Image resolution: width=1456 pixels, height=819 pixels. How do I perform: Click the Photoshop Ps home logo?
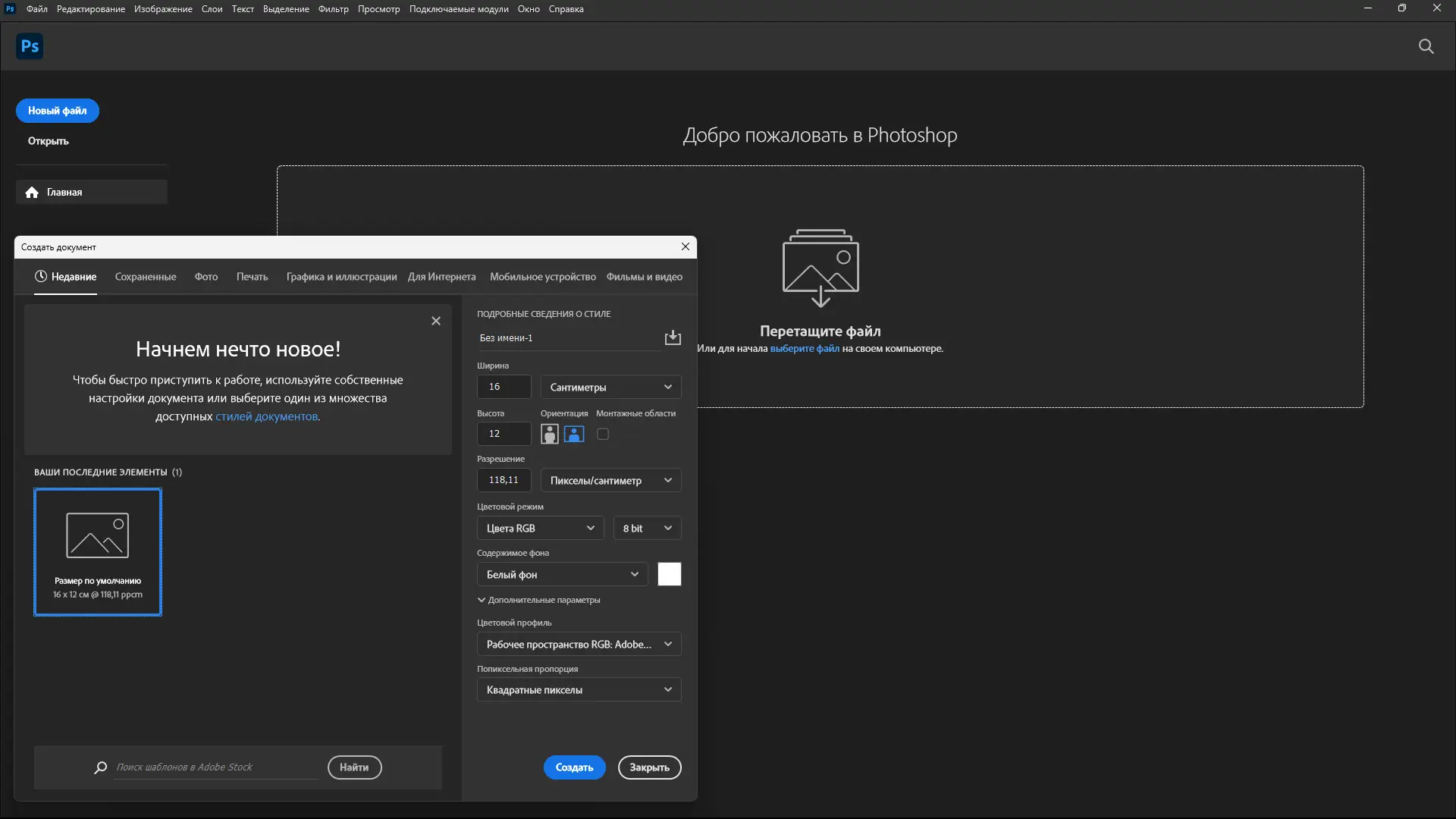(x=30, y=46)
